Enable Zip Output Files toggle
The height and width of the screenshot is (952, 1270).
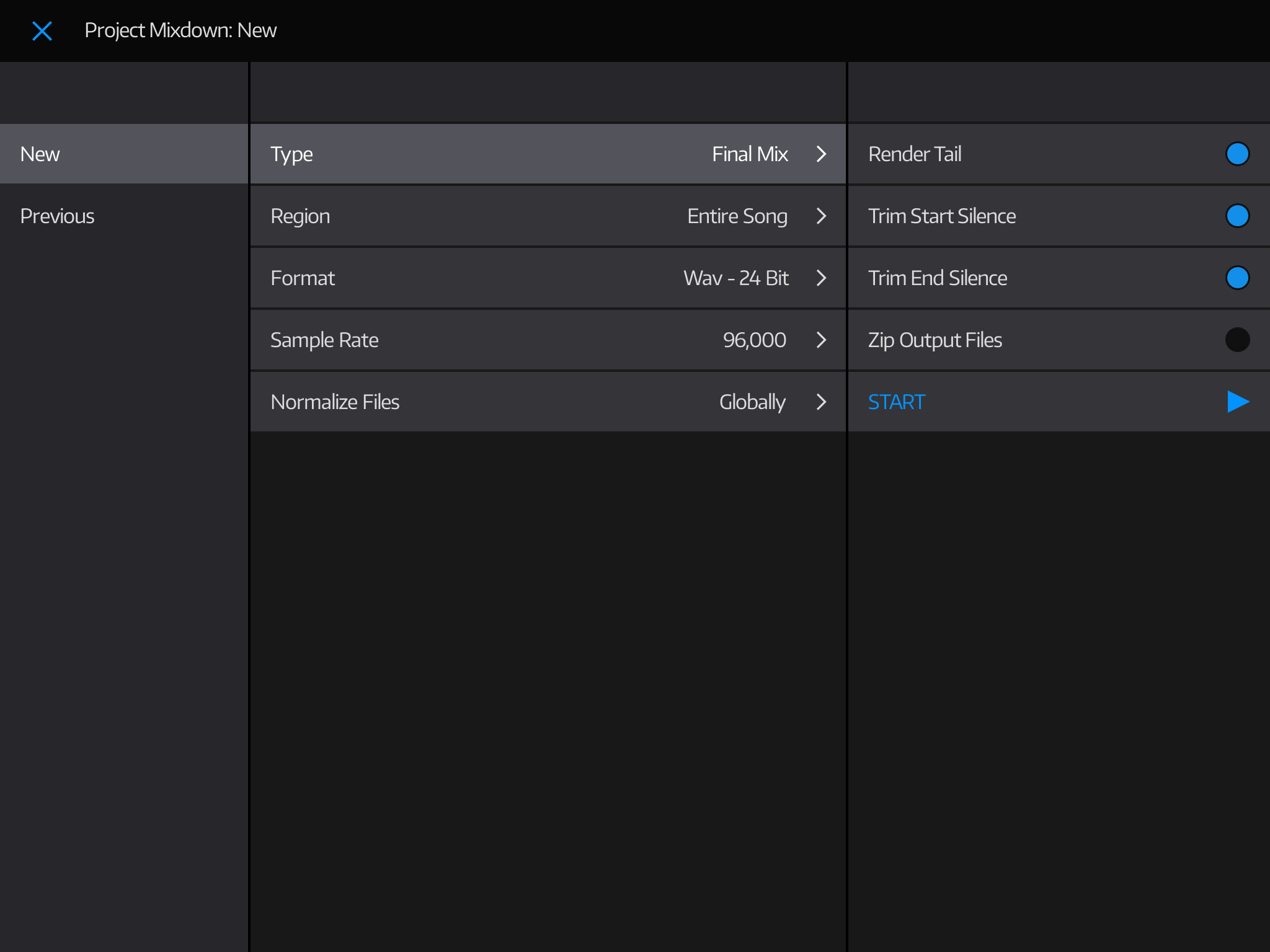(x=1237, y=340)
